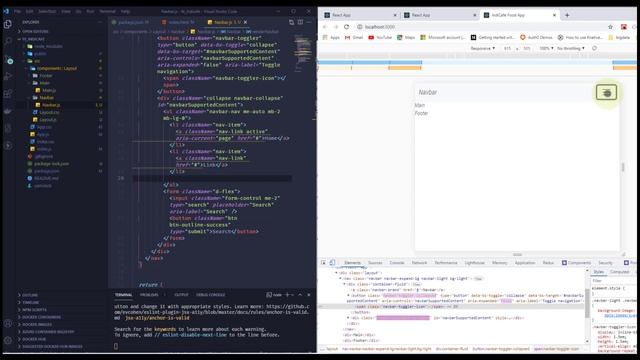The height and width of the screenshot is (360, 640).
Task: Click the blue media query bar
Action: click(370, 62)
